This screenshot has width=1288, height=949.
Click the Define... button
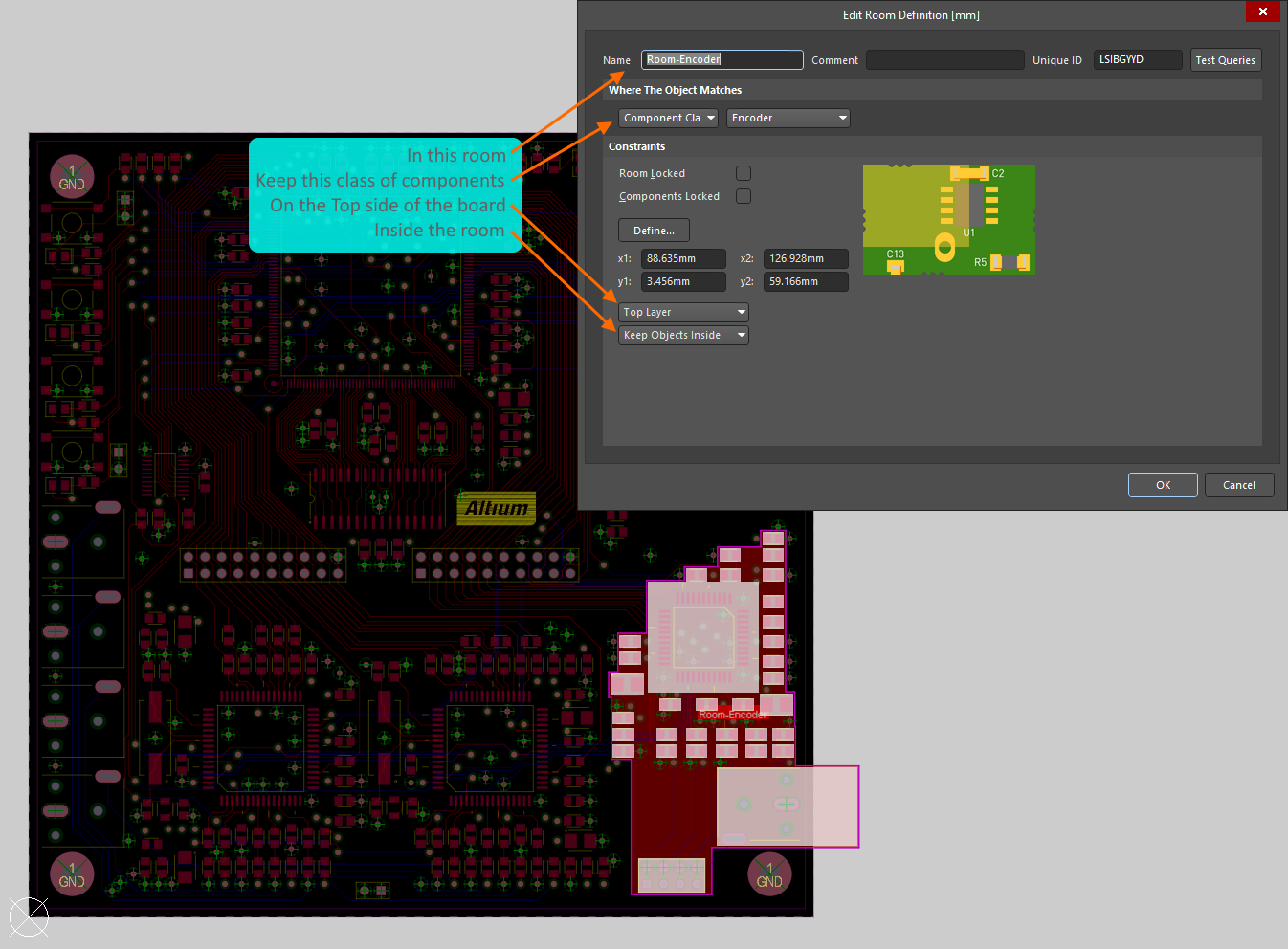(654, 231)
